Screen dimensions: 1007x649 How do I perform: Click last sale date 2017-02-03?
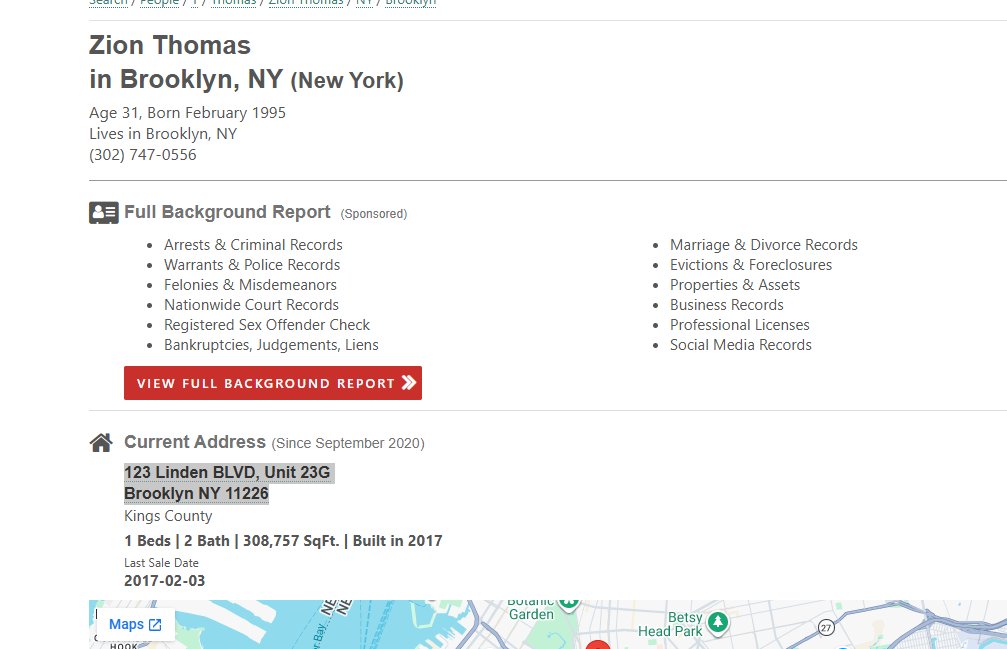[x=164, y=581]
